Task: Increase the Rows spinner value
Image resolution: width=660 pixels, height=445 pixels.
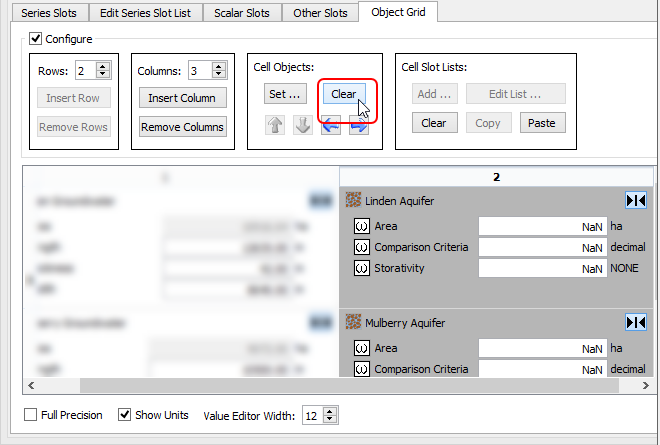Action: coord(103,66)
